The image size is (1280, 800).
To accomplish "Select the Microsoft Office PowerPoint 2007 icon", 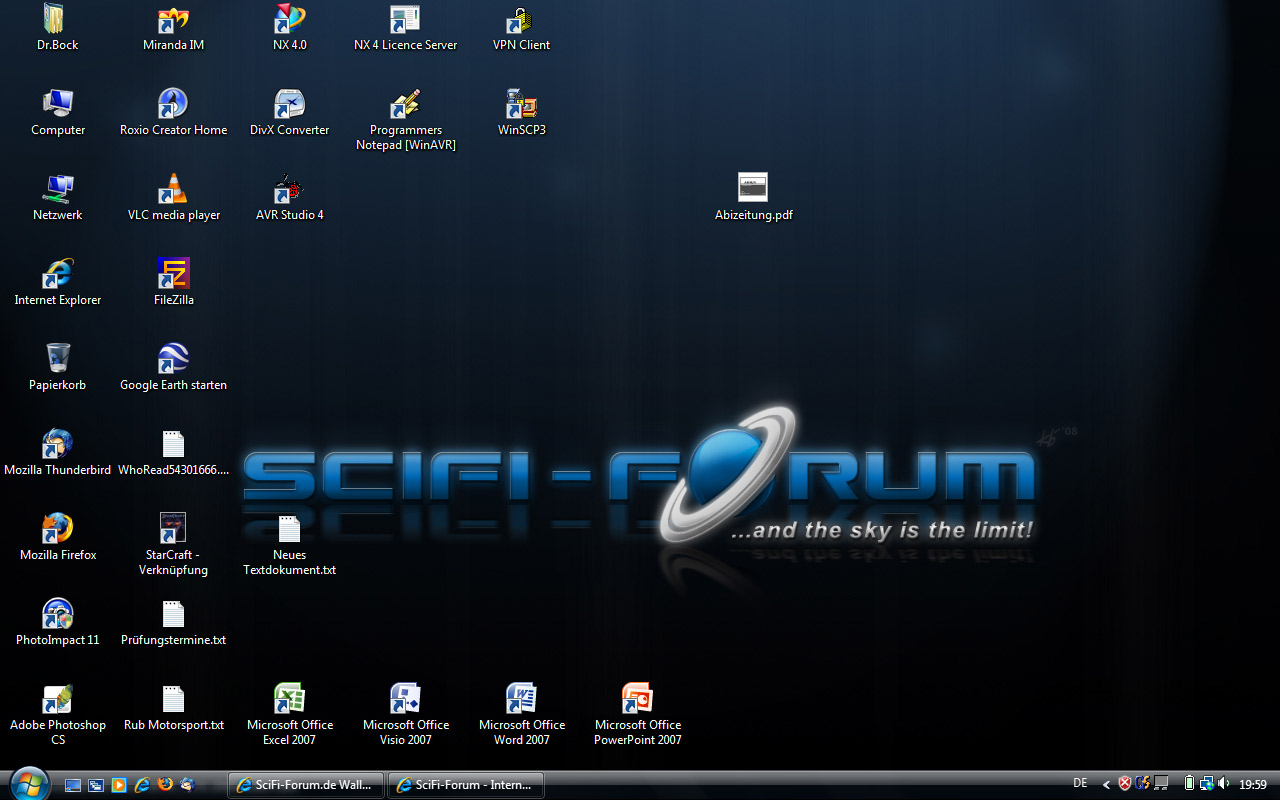I will point(637,699).
